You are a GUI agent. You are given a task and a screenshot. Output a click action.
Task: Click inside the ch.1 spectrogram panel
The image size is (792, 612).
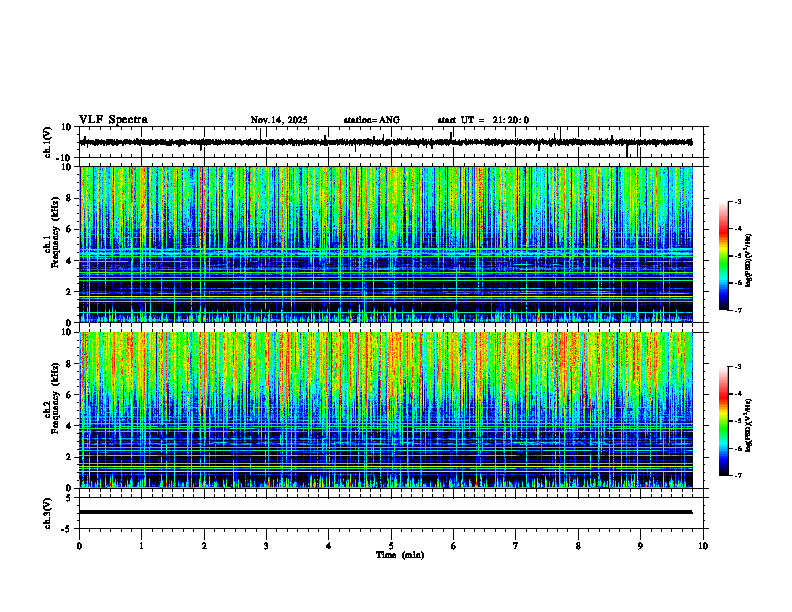click(385, 244)
